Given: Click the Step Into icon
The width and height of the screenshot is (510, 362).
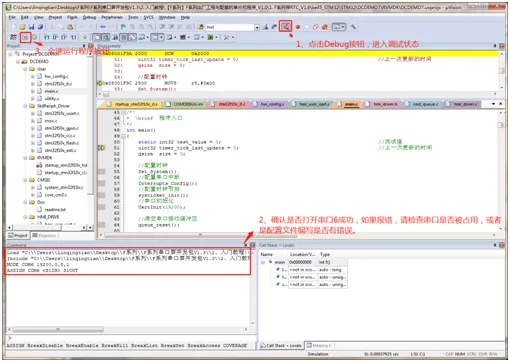Looking at the screenshot, I should 47,37.
